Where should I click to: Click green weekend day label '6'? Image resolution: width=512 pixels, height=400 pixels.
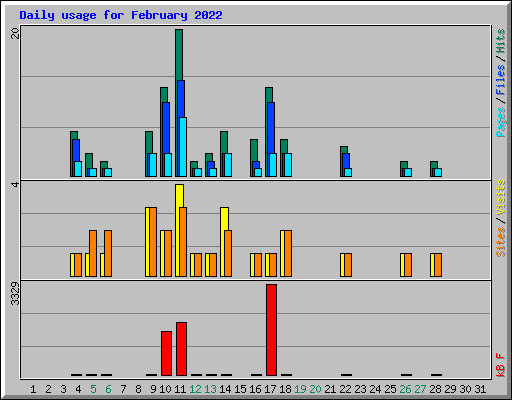click(108, 389)
